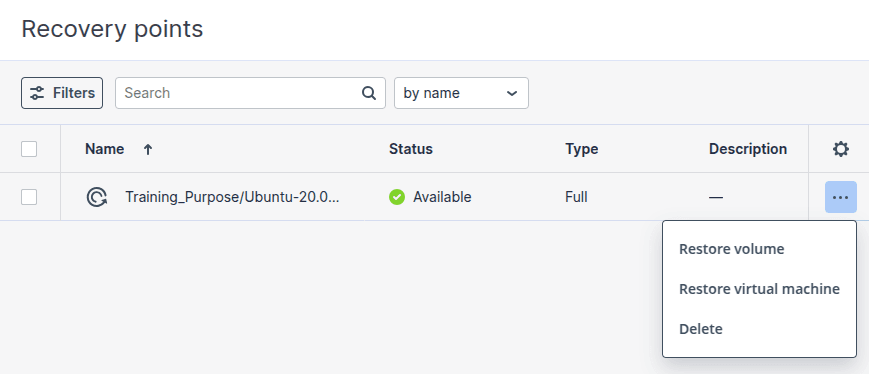Open column settings gear icon
Screen dimensions: 869x374
[x=841, y=149]
